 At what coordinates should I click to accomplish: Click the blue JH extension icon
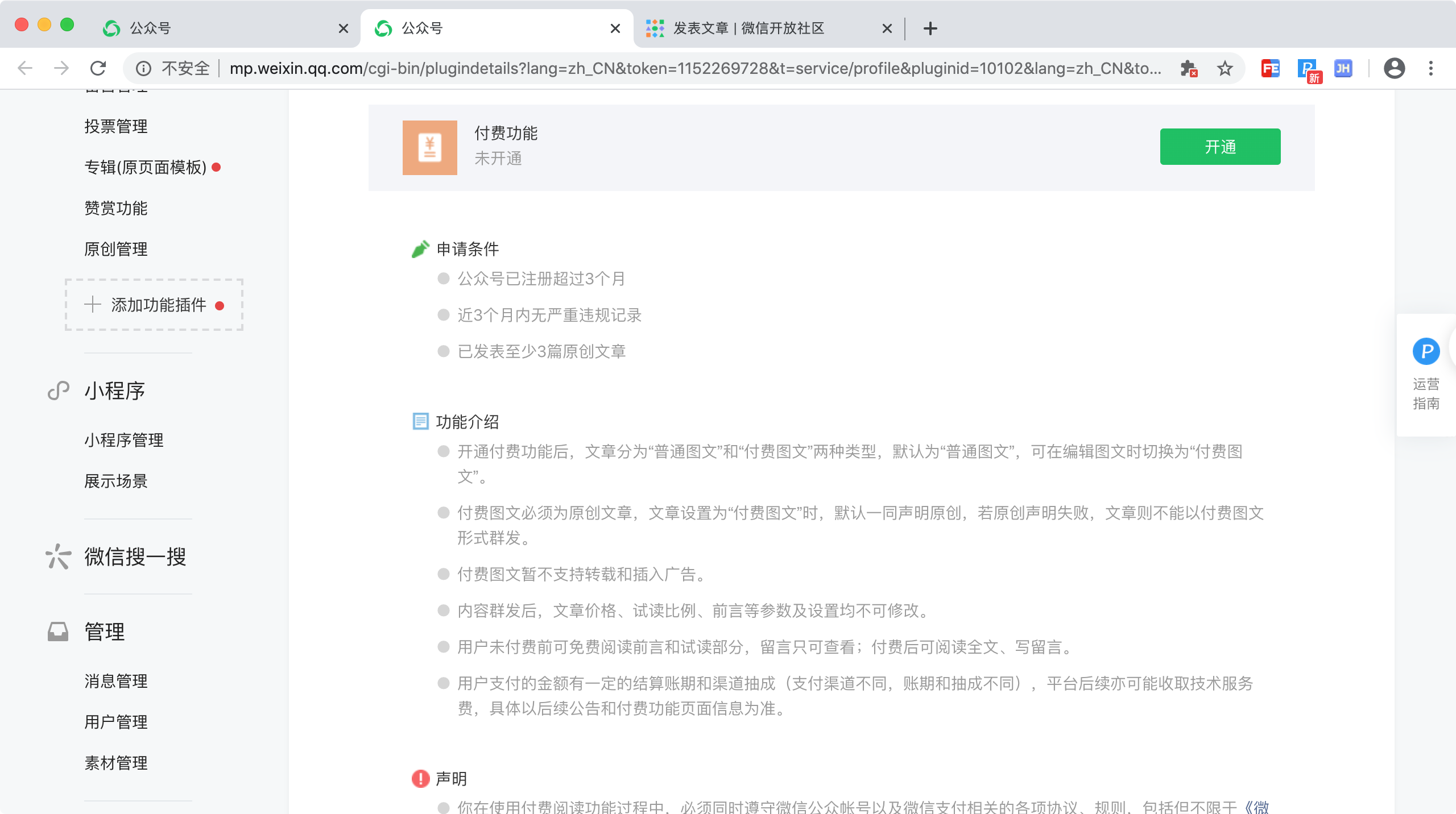pyautogui.click(x=1343, y=69)
